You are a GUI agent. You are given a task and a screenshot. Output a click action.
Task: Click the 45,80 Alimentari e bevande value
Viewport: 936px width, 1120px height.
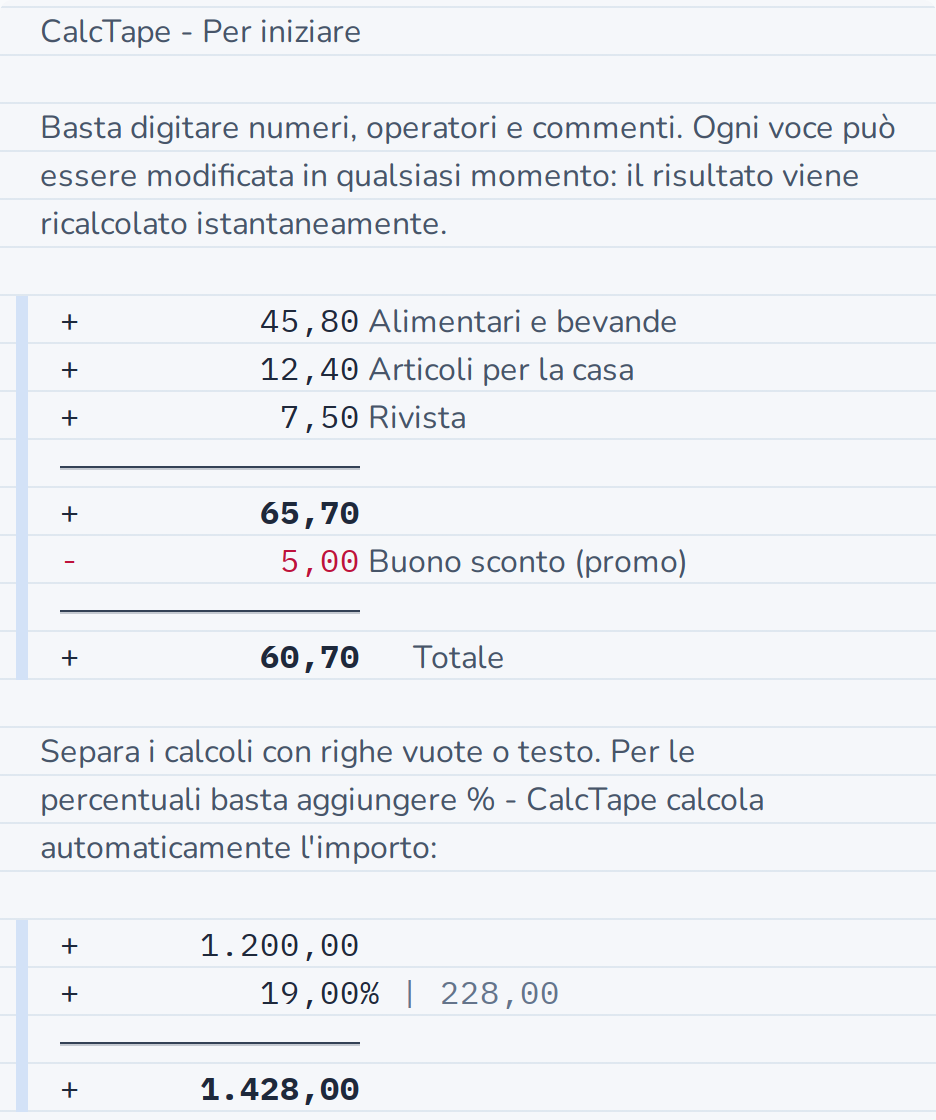[309, 321]
